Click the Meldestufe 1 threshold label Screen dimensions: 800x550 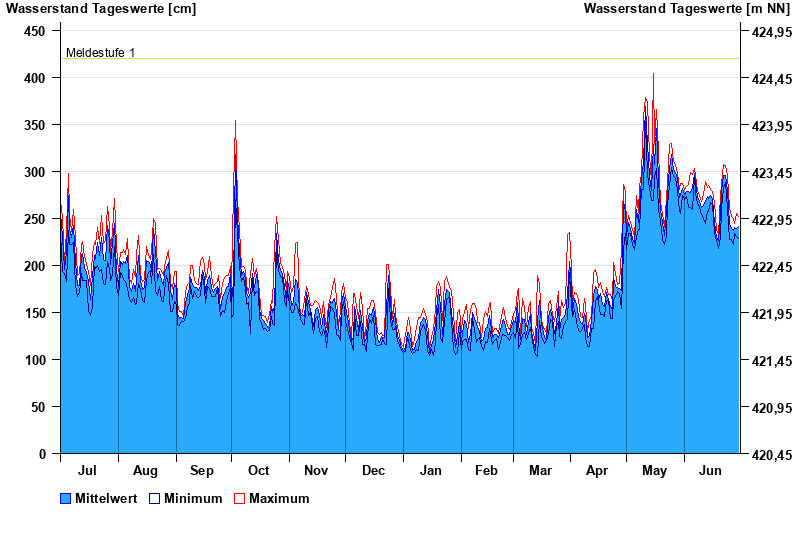click(x=100, y=52)
